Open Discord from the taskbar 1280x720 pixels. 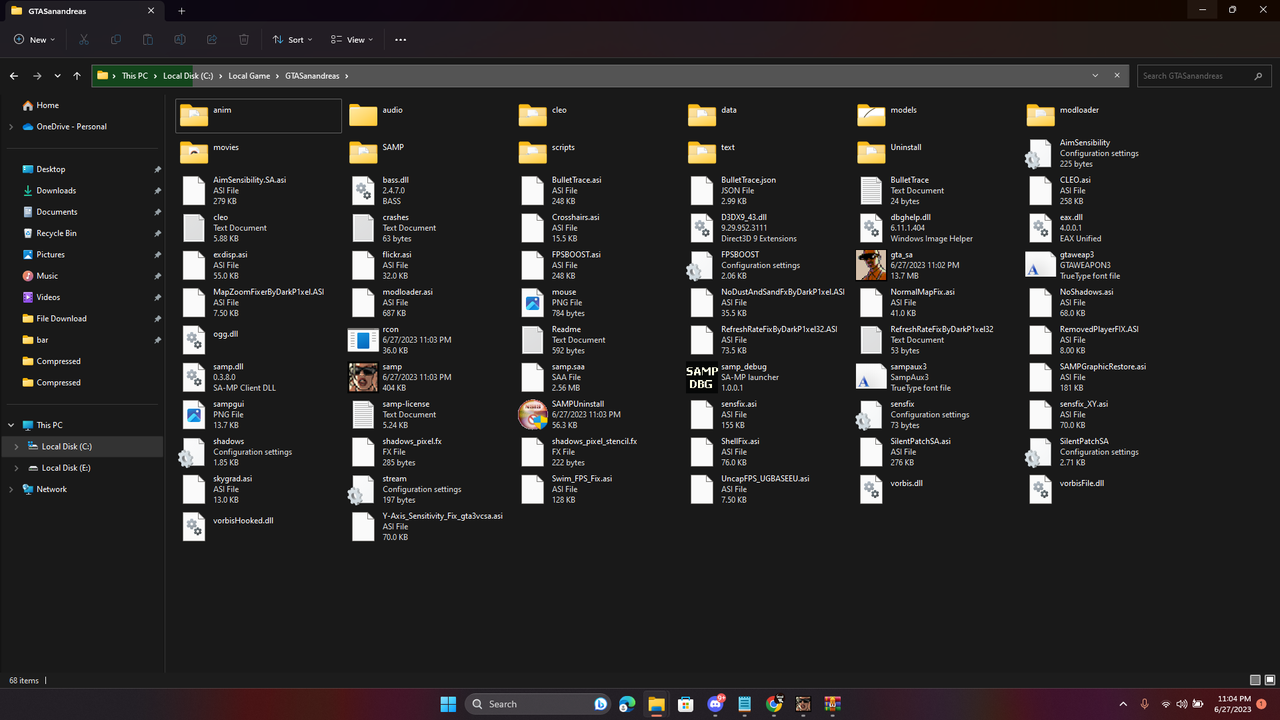click(716, 704)
